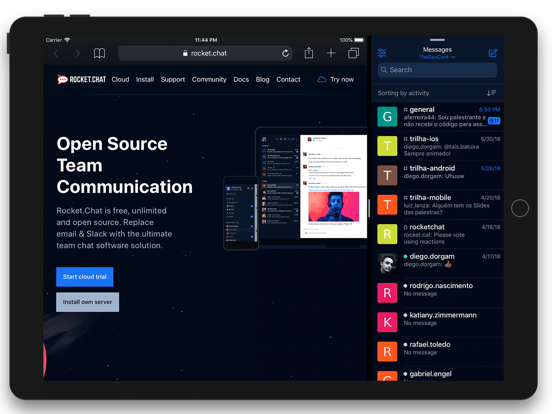Reload the rocket.chat page
Viewport: 552px width, 414px height.
[x=286, y=53]
